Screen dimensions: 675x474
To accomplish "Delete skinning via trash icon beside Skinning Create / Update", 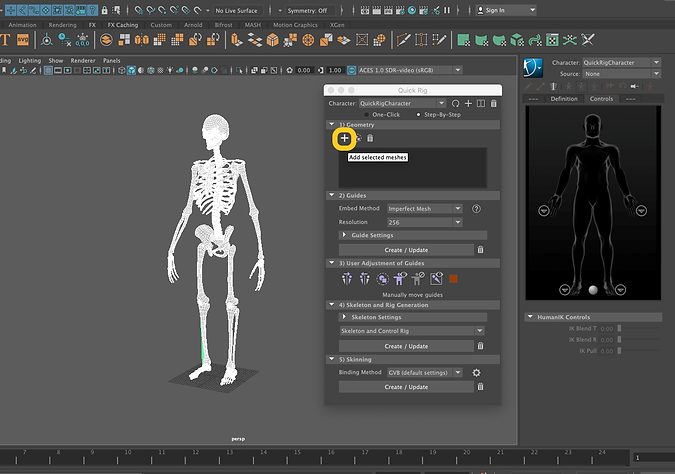I will point(480,387).
